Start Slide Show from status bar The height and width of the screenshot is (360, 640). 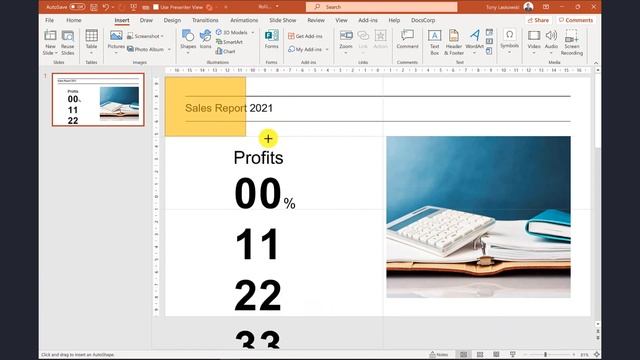pyautogui.click(x=512, y=355)
